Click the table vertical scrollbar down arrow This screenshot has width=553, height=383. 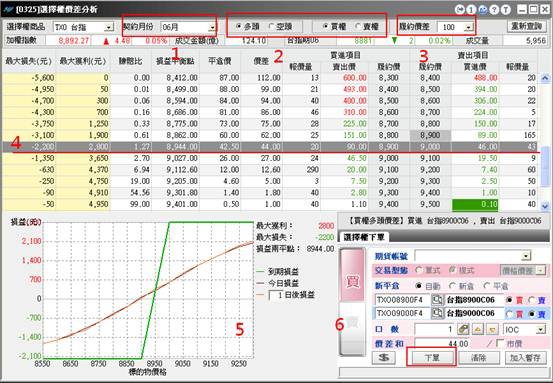545,206
